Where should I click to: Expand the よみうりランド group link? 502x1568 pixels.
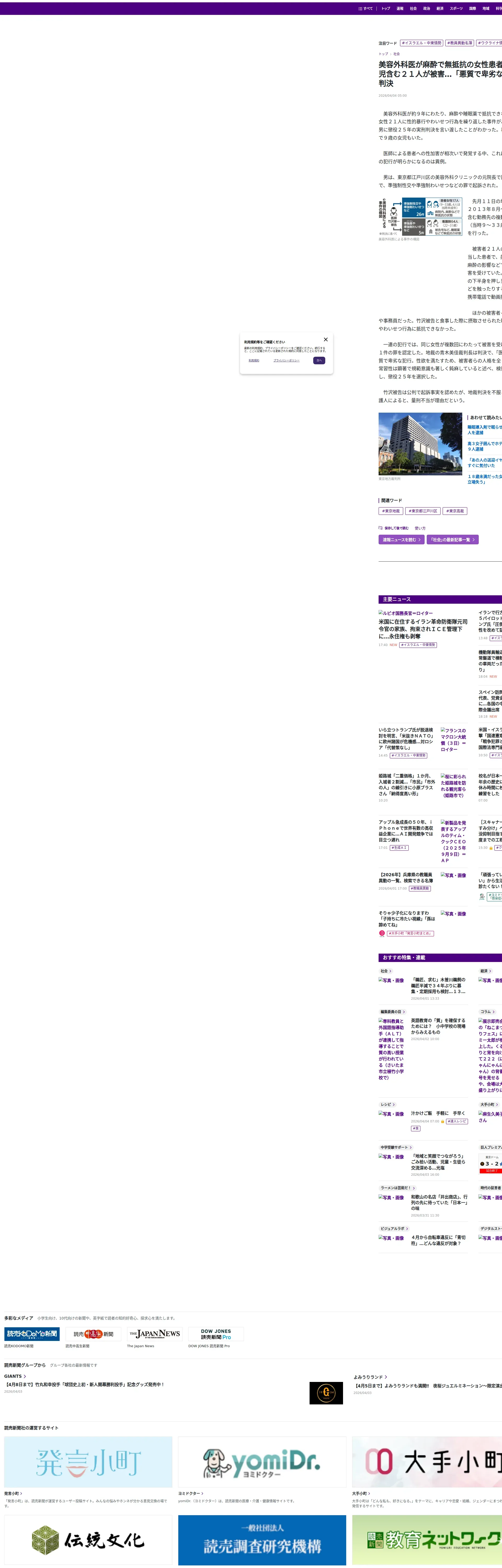pyautogui.click(x=370, y=1377)
